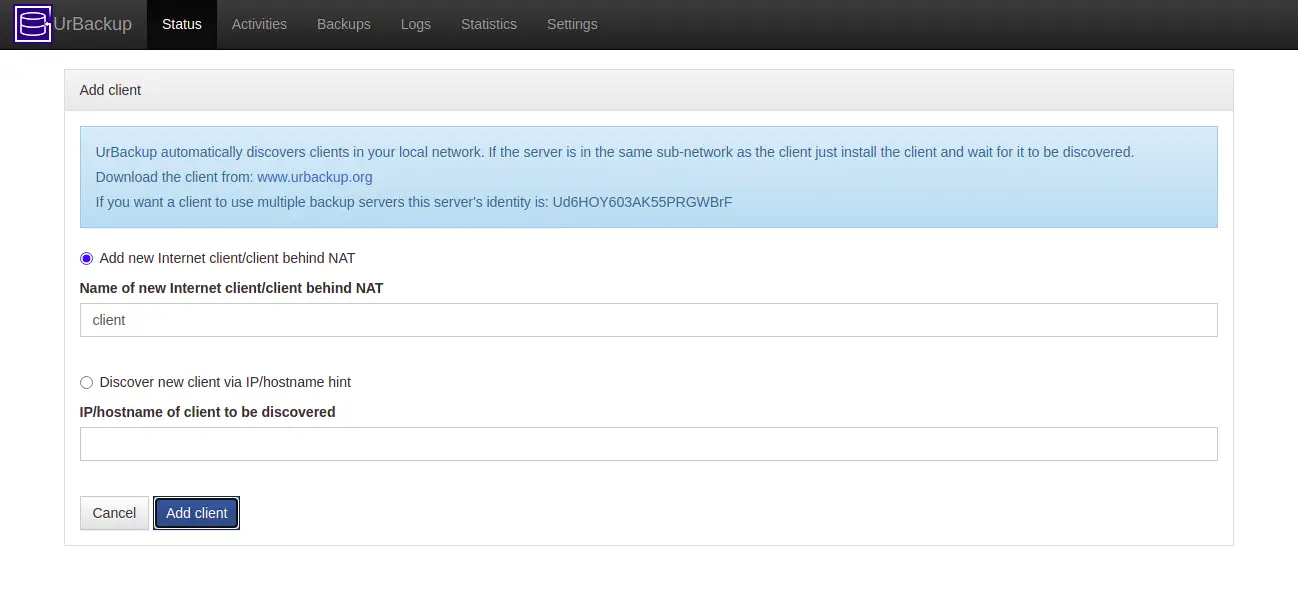Screen dimensions: 1298x598
Task: Click the Cancel button
Action: (114, 513)
